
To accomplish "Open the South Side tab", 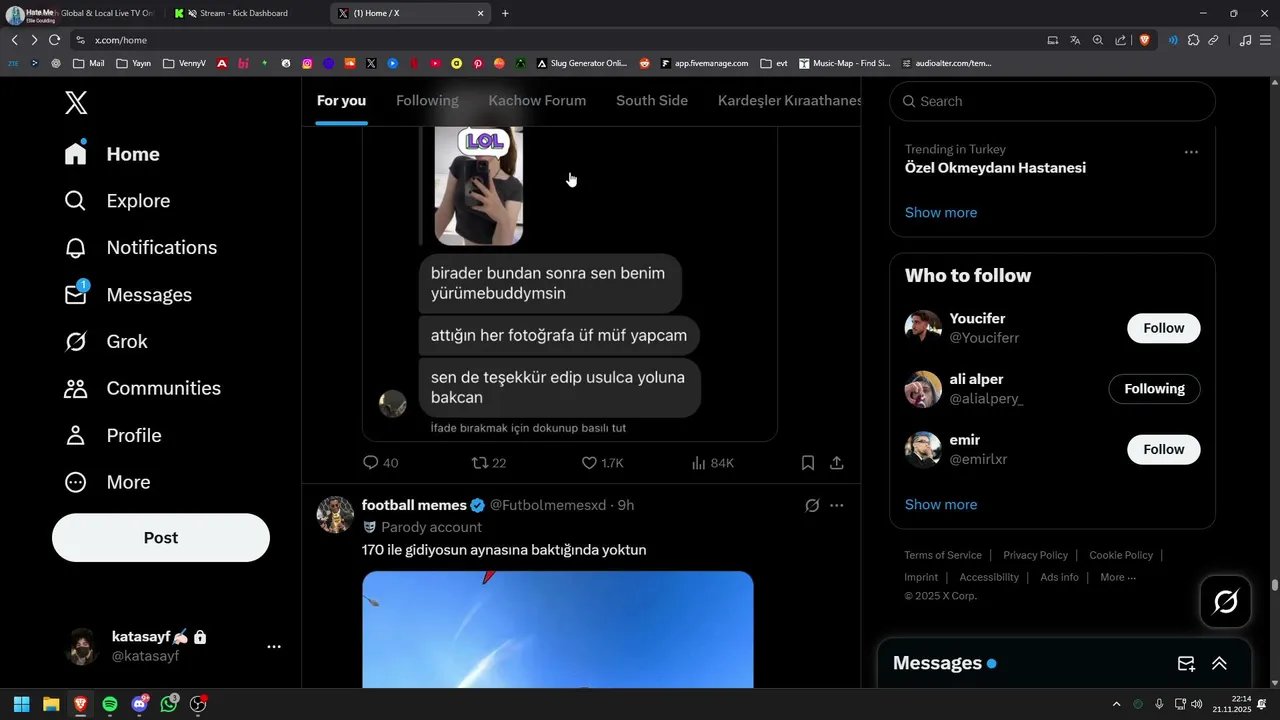I will pos(652,101).
